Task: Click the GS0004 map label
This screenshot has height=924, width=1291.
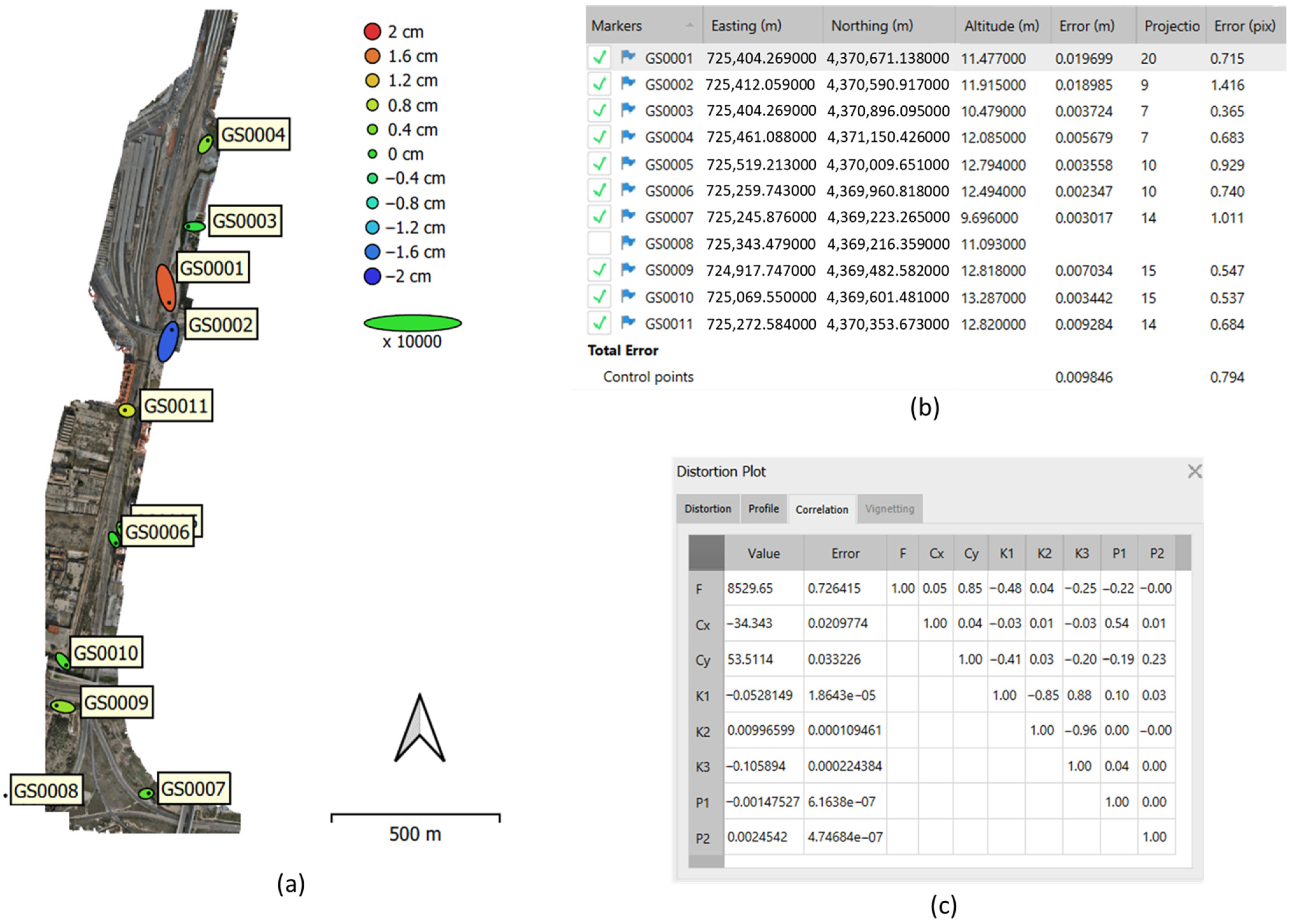Action: (253, 135)
